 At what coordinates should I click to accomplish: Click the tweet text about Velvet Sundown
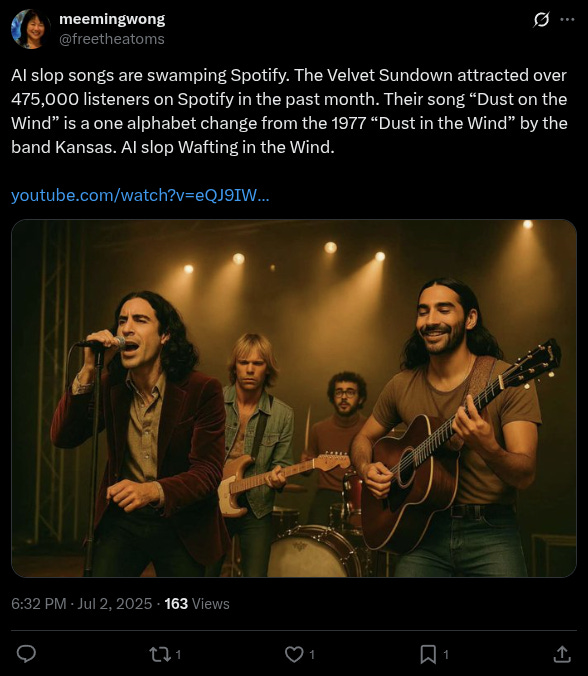tap(289, 111)
